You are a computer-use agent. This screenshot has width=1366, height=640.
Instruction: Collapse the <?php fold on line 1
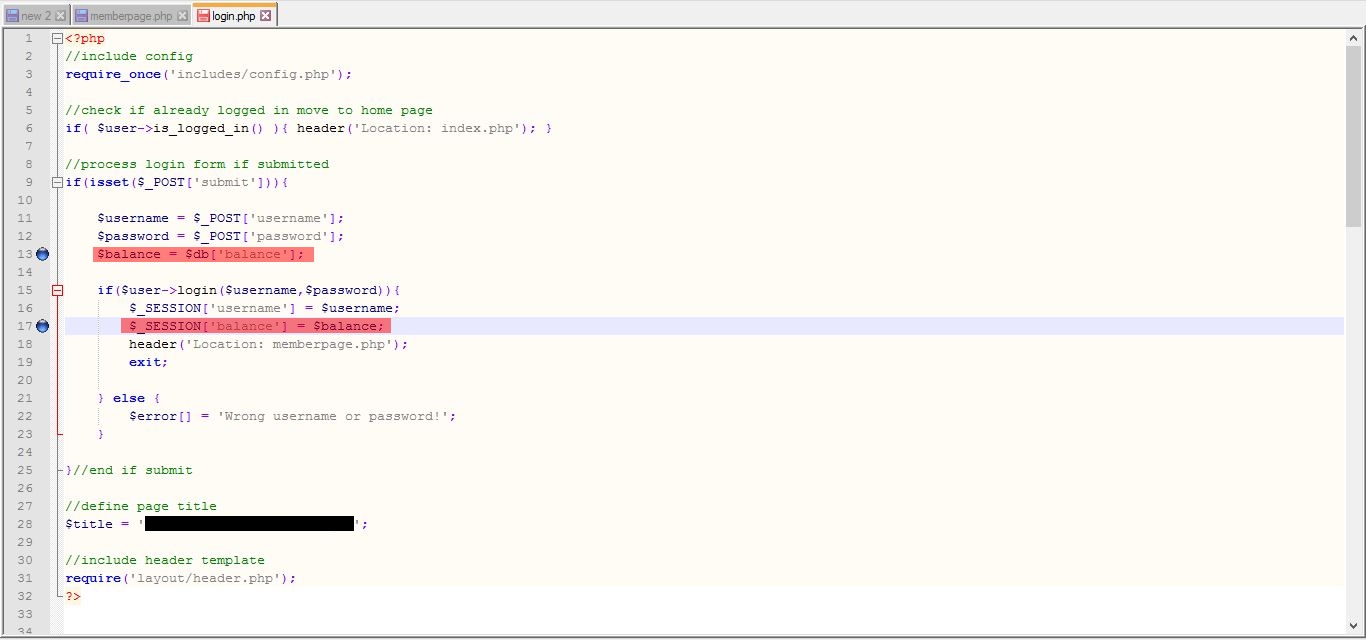coord(57,38)
